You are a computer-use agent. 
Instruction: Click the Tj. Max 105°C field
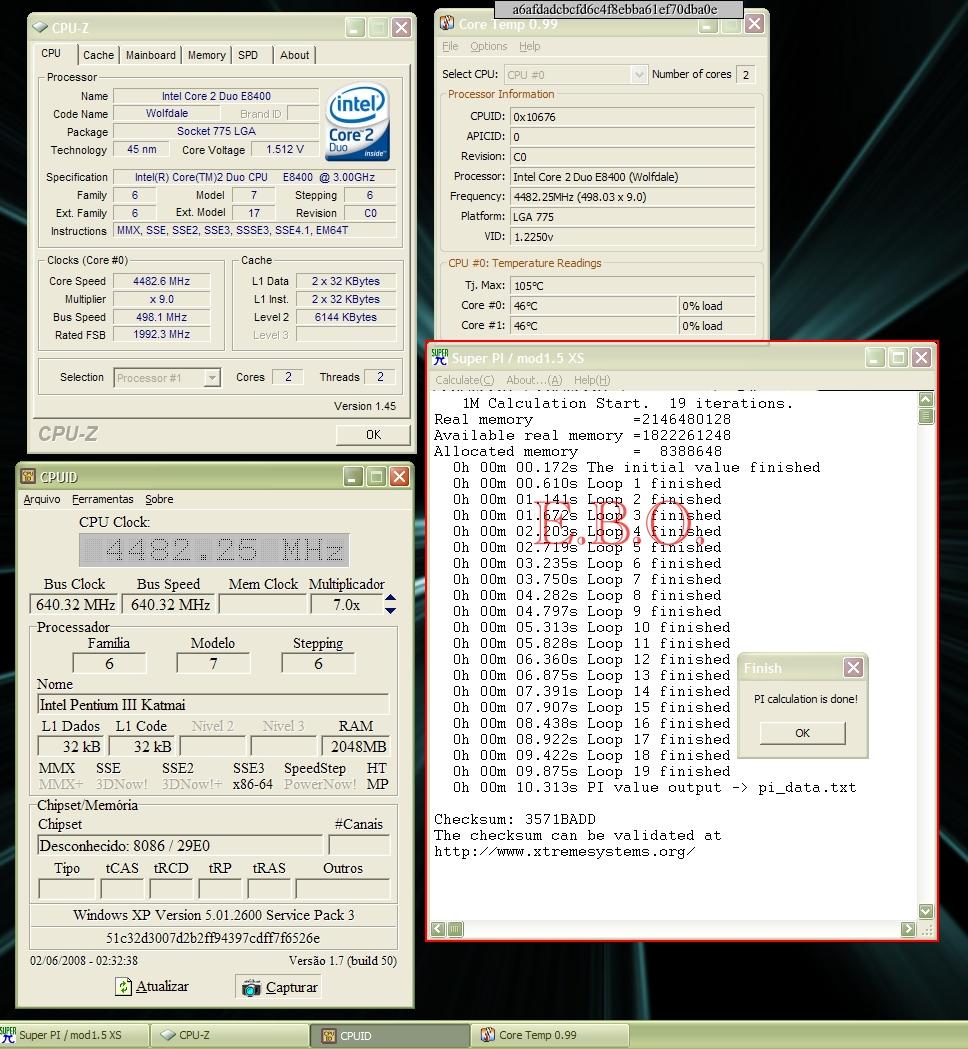[x=633, y=286]
